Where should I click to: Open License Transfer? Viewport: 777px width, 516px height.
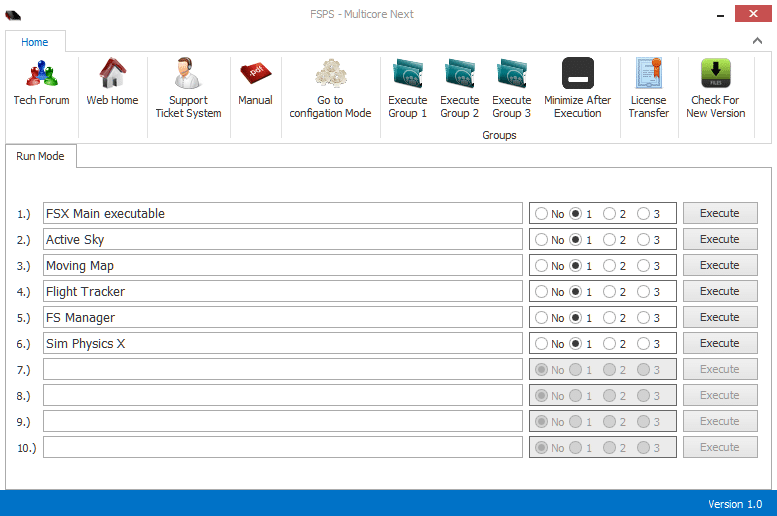[648, 75]
